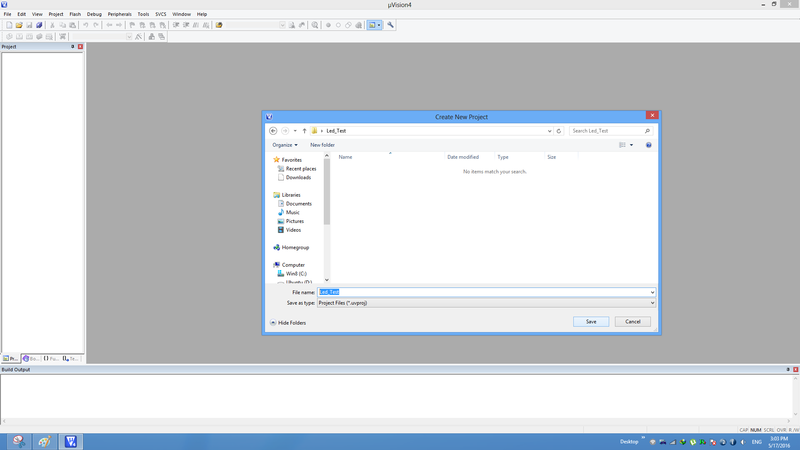Screen dimensions: 800x450
Task: Click the Window layout icon in toolbar
Action: click(372, 25)
